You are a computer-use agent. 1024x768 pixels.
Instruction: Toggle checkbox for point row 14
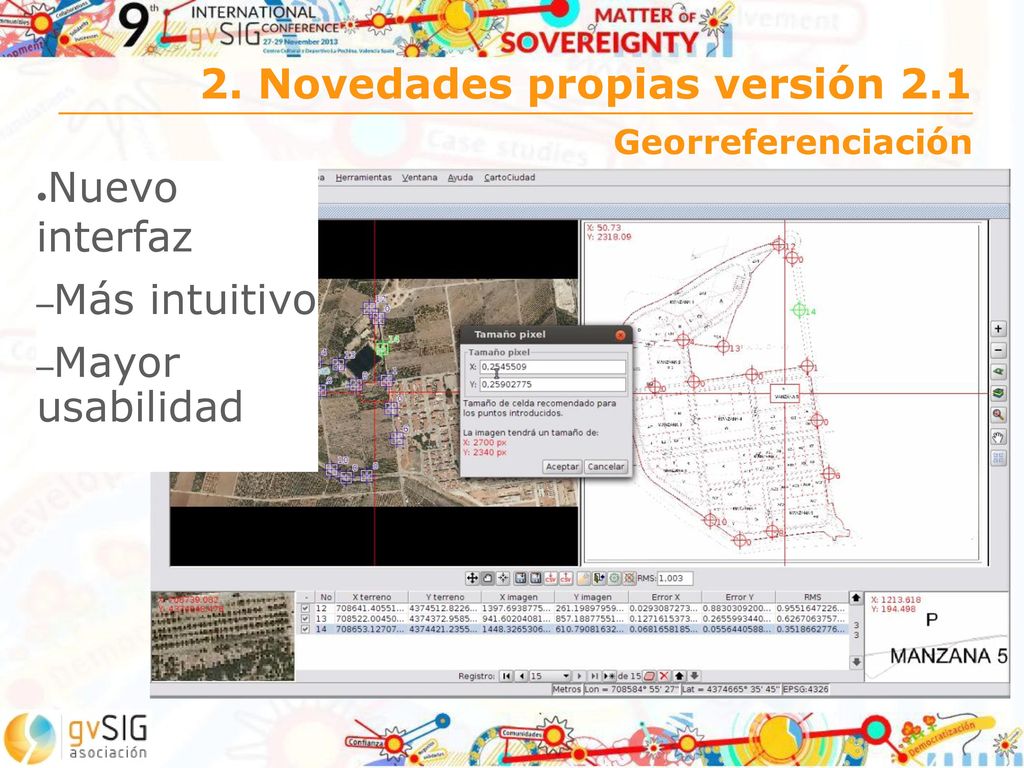click(x=305, y=629)
